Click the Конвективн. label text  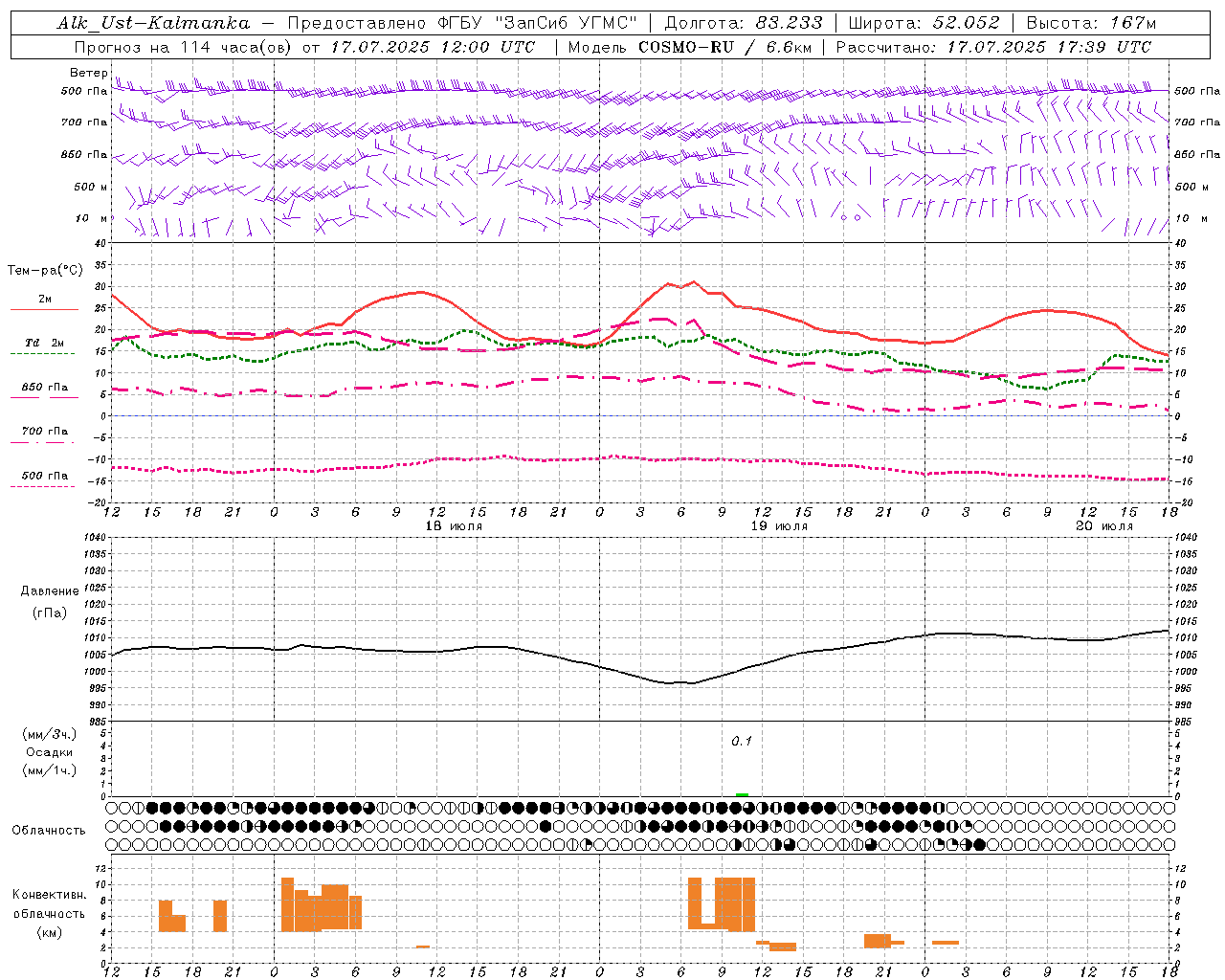click(50, 895)
